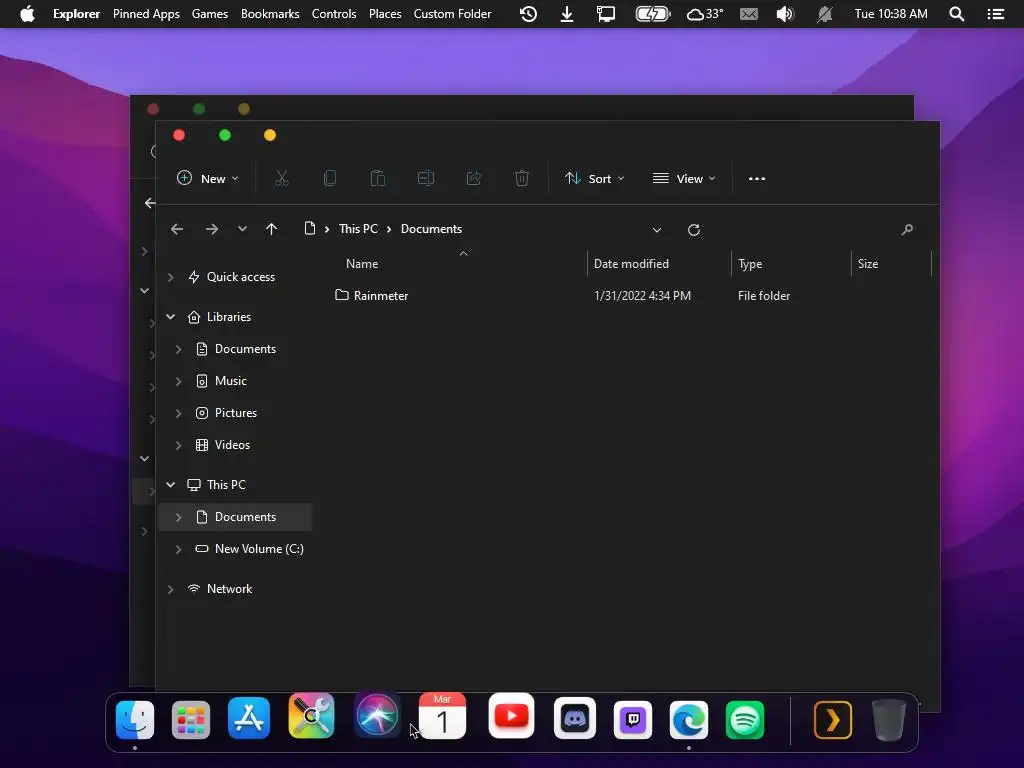
Task: Open Spotlight search in menu bar
Action: [956, 14]
